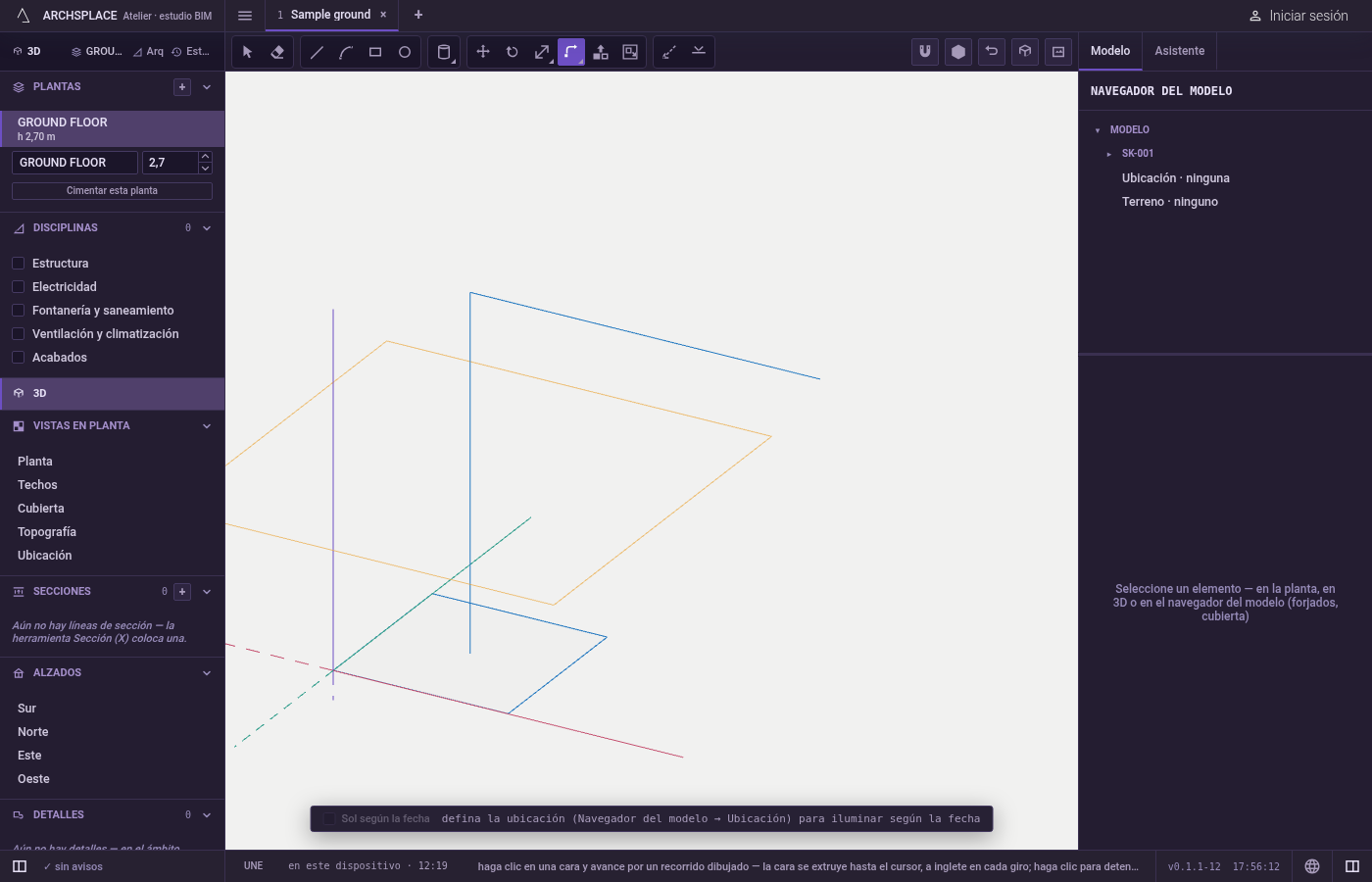Open the Sample ground tab
The width and height of the screenshot is (1372, 882).
pyautogui.click(x=331, y=15)
